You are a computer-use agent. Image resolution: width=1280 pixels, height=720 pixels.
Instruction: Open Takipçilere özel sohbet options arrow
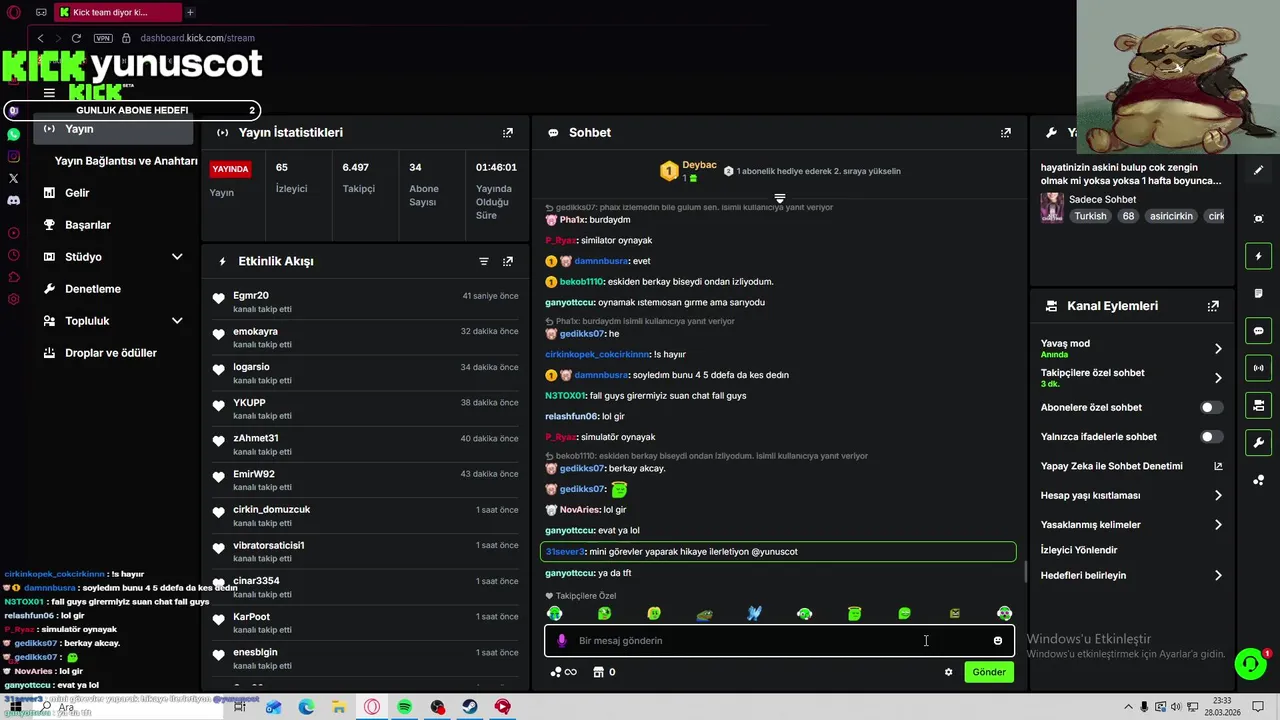pos(1218,378)
